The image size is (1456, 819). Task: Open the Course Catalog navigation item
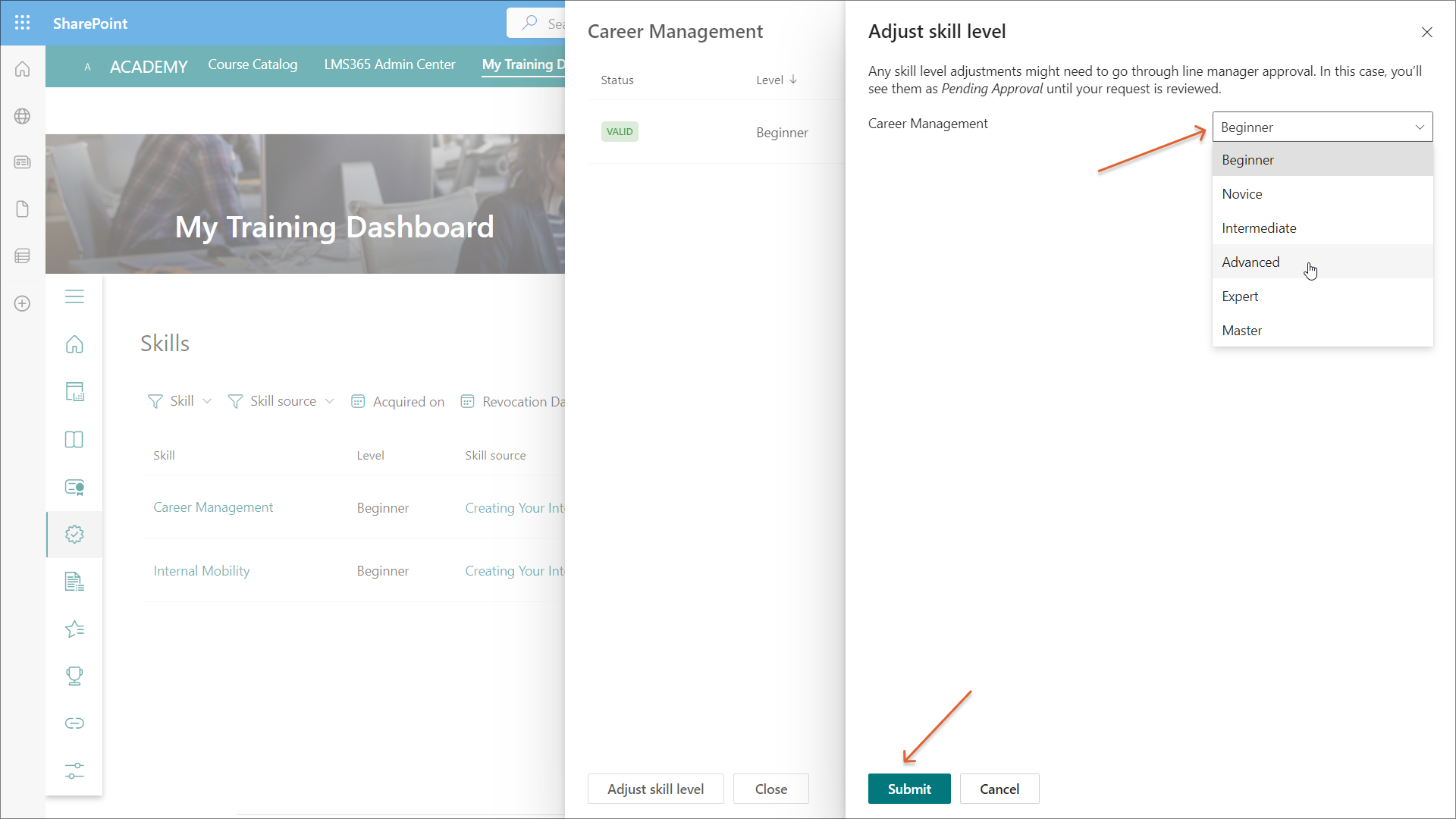[253, 64]
